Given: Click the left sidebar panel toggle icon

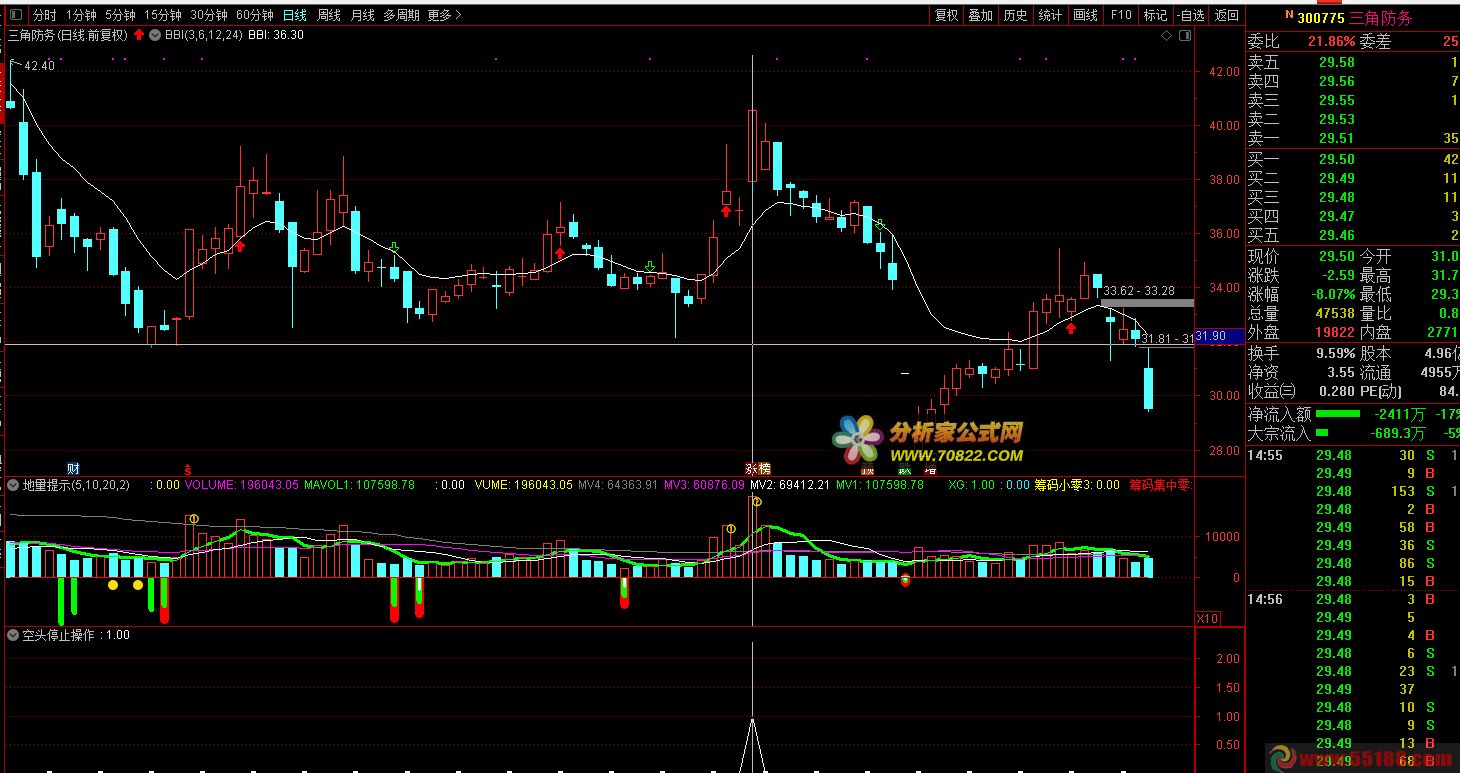Looking at the screenshot, I should (14, 15).
